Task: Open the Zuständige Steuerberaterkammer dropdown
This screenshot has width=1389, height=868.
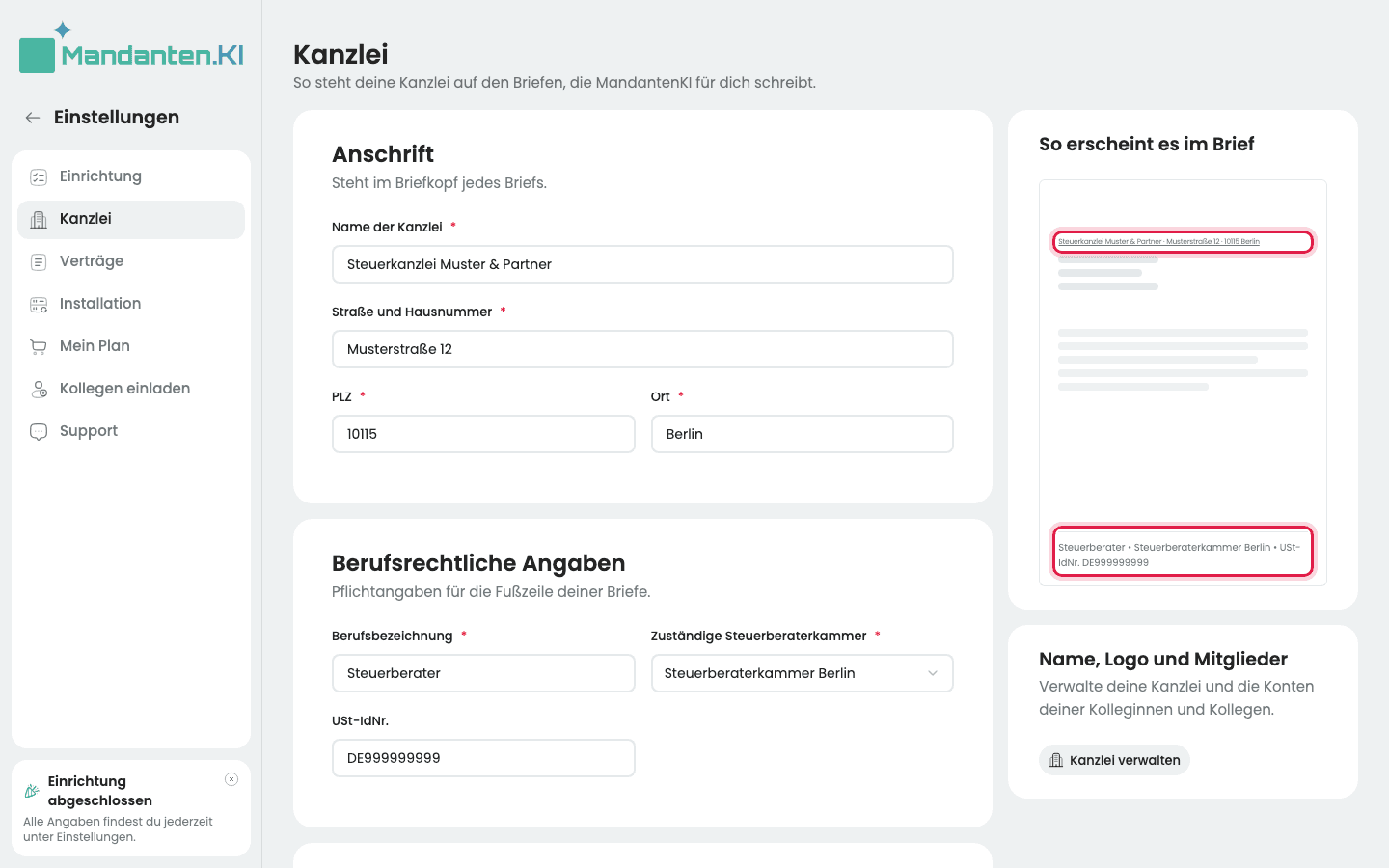Action: click(x=803, y=673)
